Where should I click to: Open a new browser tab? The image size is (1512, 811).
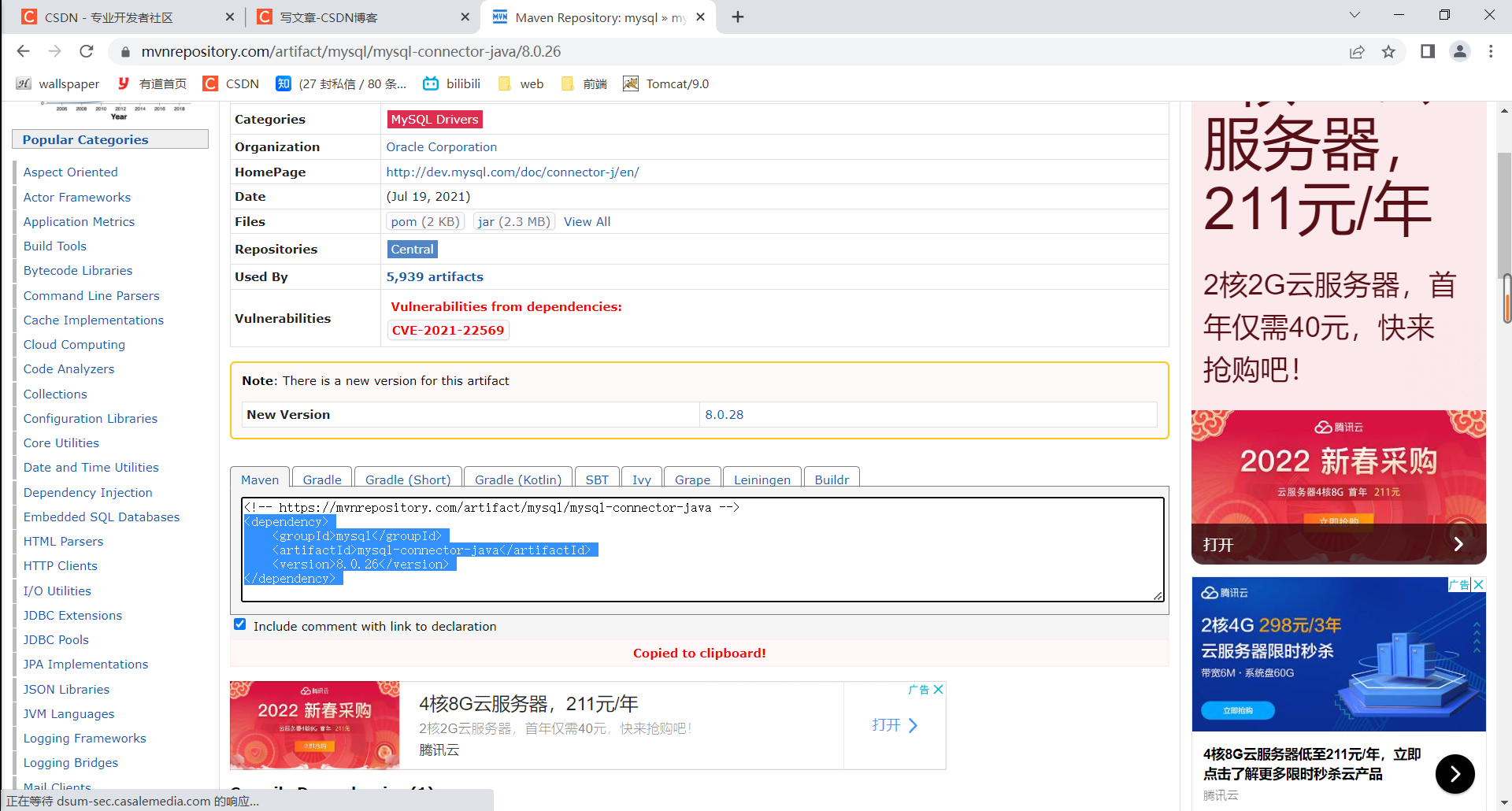[x=738, y=17]
